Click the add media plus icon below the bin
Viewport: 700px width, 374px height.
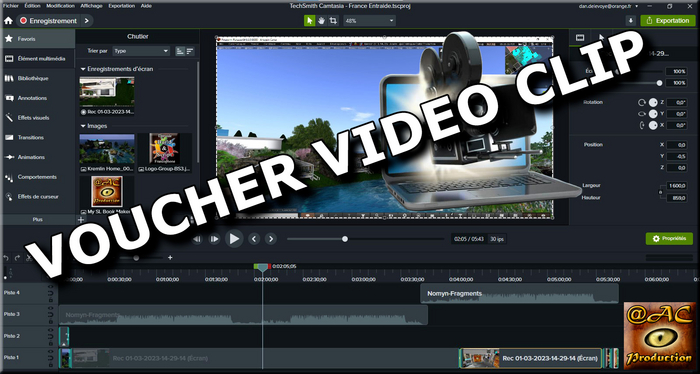[x=81, y=220]
